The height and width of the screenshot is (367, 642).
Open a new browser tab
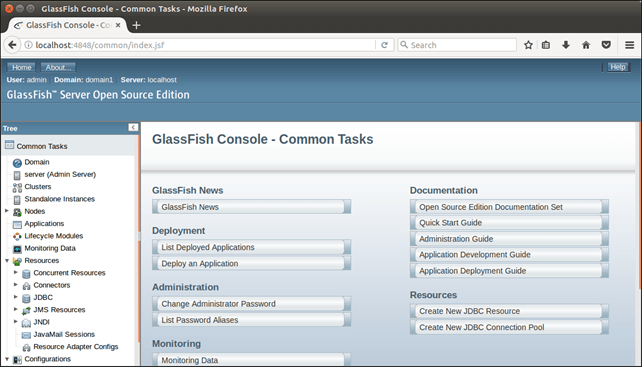pos(136,25)
